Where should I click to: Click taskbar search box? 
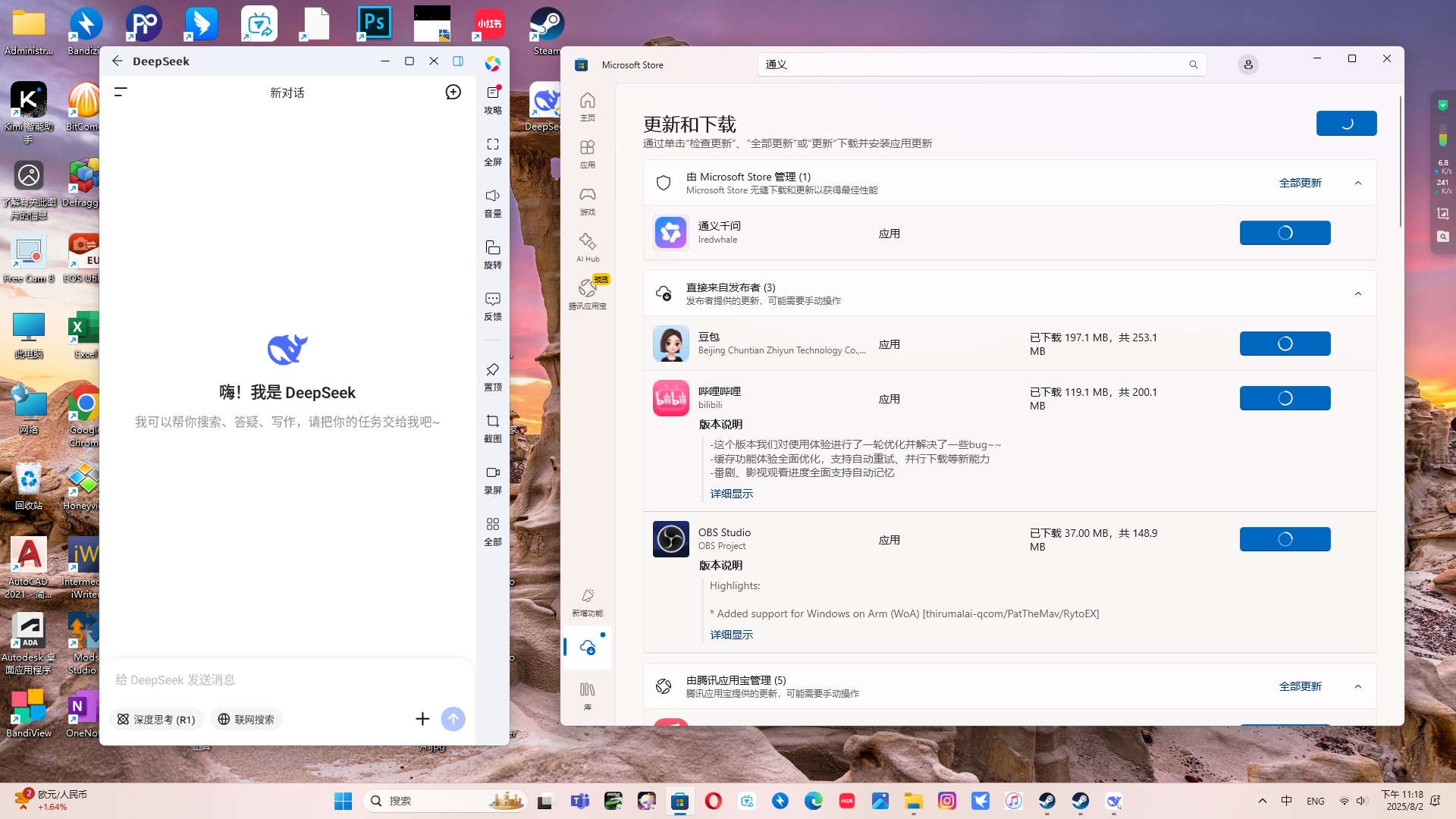pyautogui.click(x=445, y=801)
